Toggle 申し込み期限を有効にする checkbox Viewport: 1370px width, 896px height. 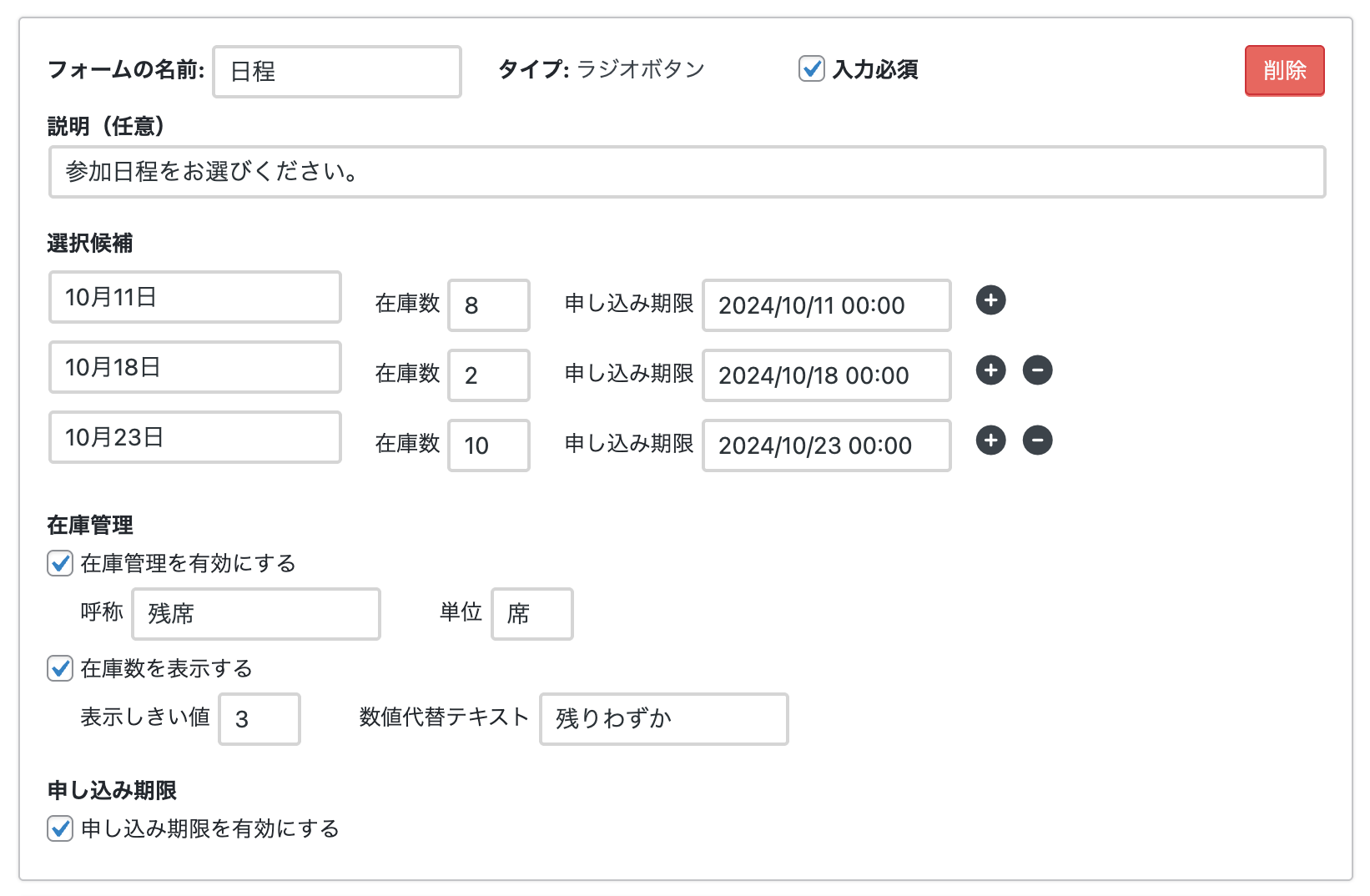60,829
